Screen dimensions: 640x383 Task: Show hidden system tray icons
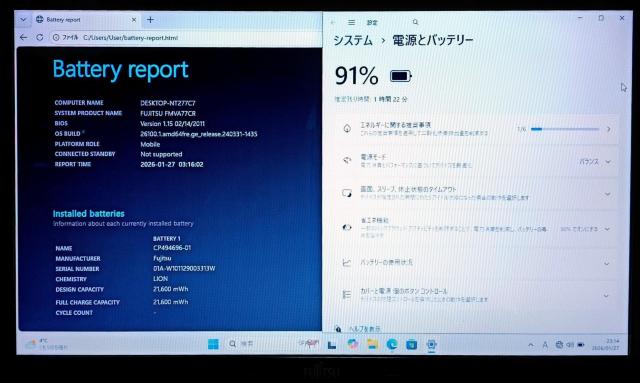[x=531, y=345]
